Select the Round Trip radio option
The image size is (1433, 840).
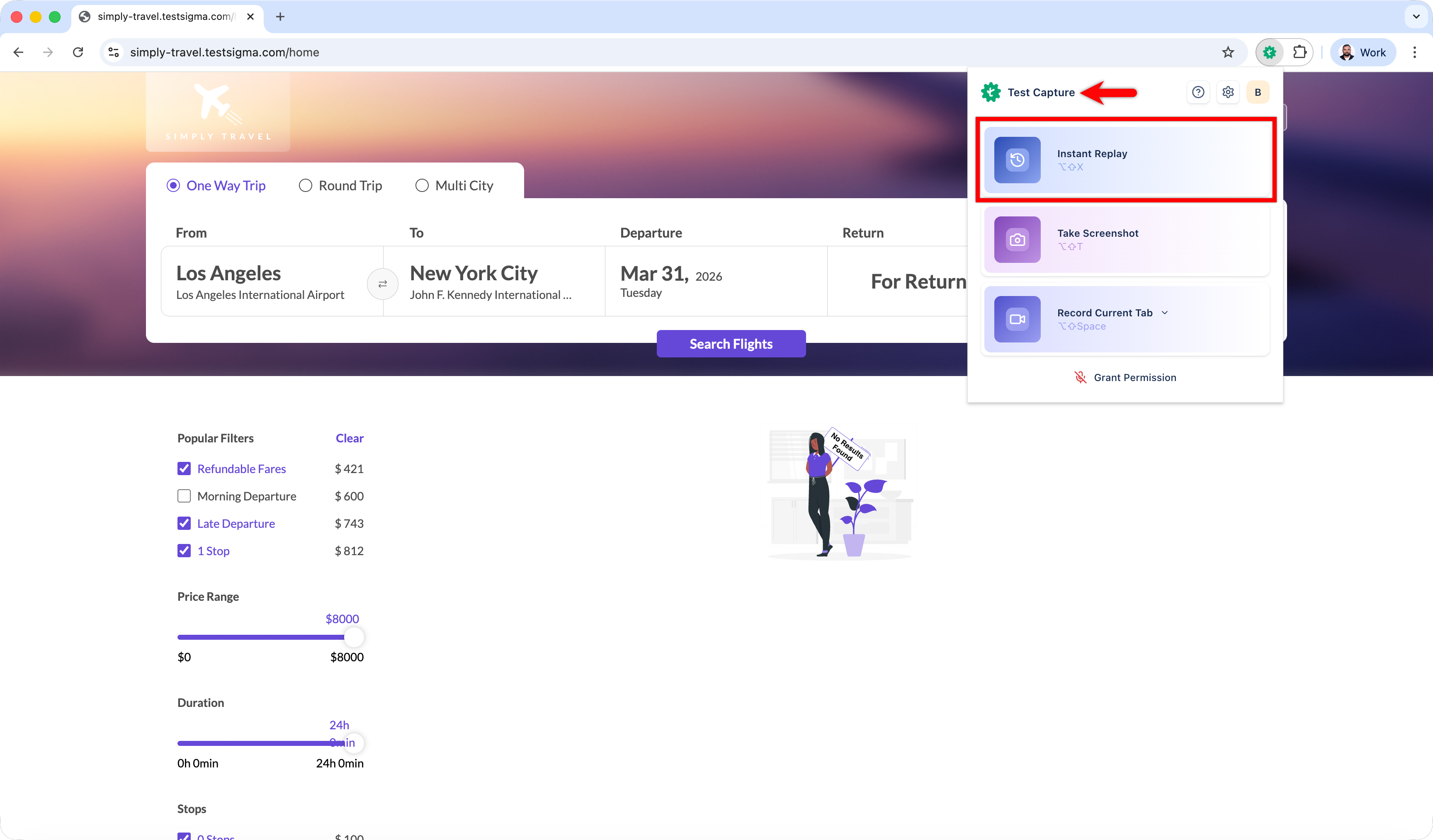[x=305, y=185]
